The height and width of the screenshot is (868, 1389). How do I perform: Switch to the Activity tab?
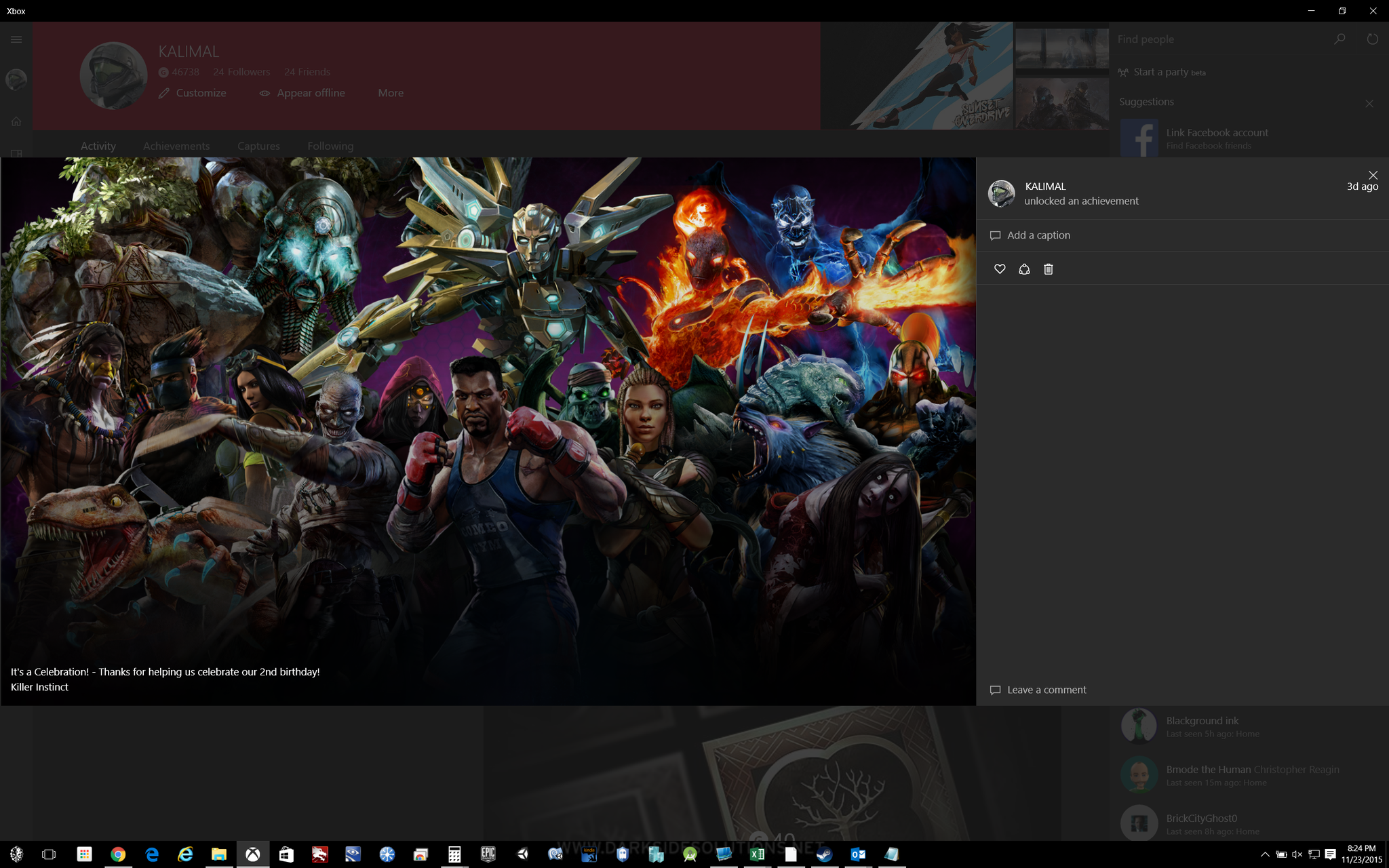[x=98, y=146]
